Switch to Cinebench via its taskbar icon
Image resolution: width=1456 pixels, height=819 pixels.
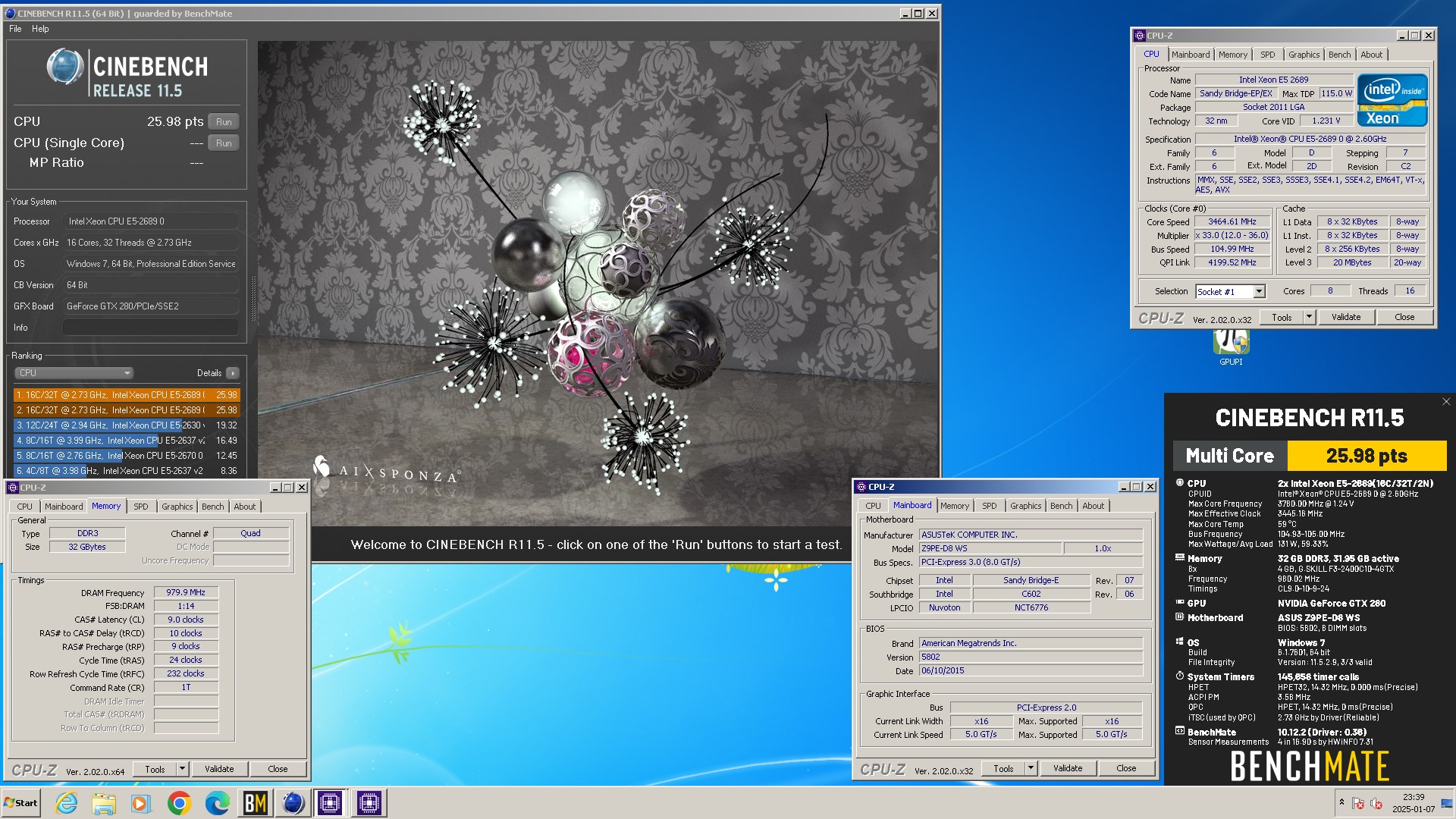(293, 803)
